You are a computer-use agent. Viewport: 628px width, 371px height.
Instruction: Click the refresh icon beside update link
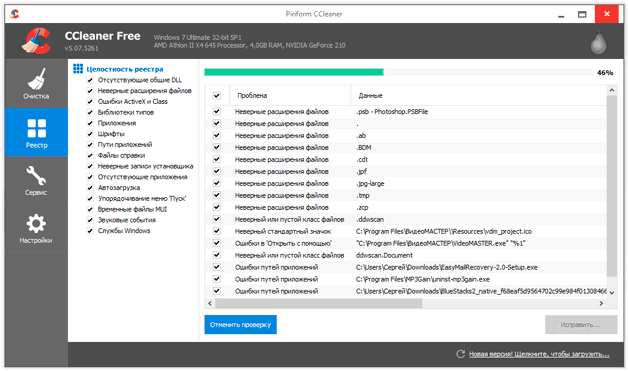click(x=461, y=354)
